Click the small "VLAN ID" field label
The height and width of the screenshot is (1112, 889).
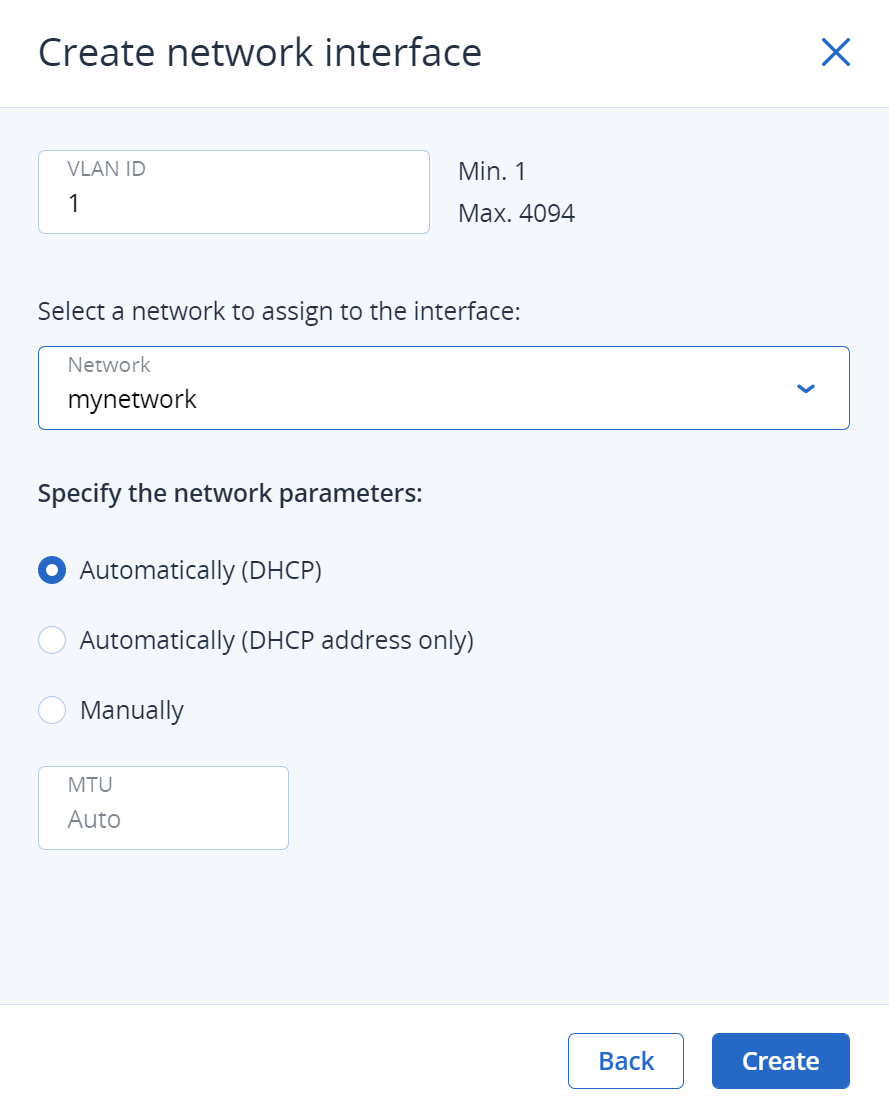pos(106,169)
